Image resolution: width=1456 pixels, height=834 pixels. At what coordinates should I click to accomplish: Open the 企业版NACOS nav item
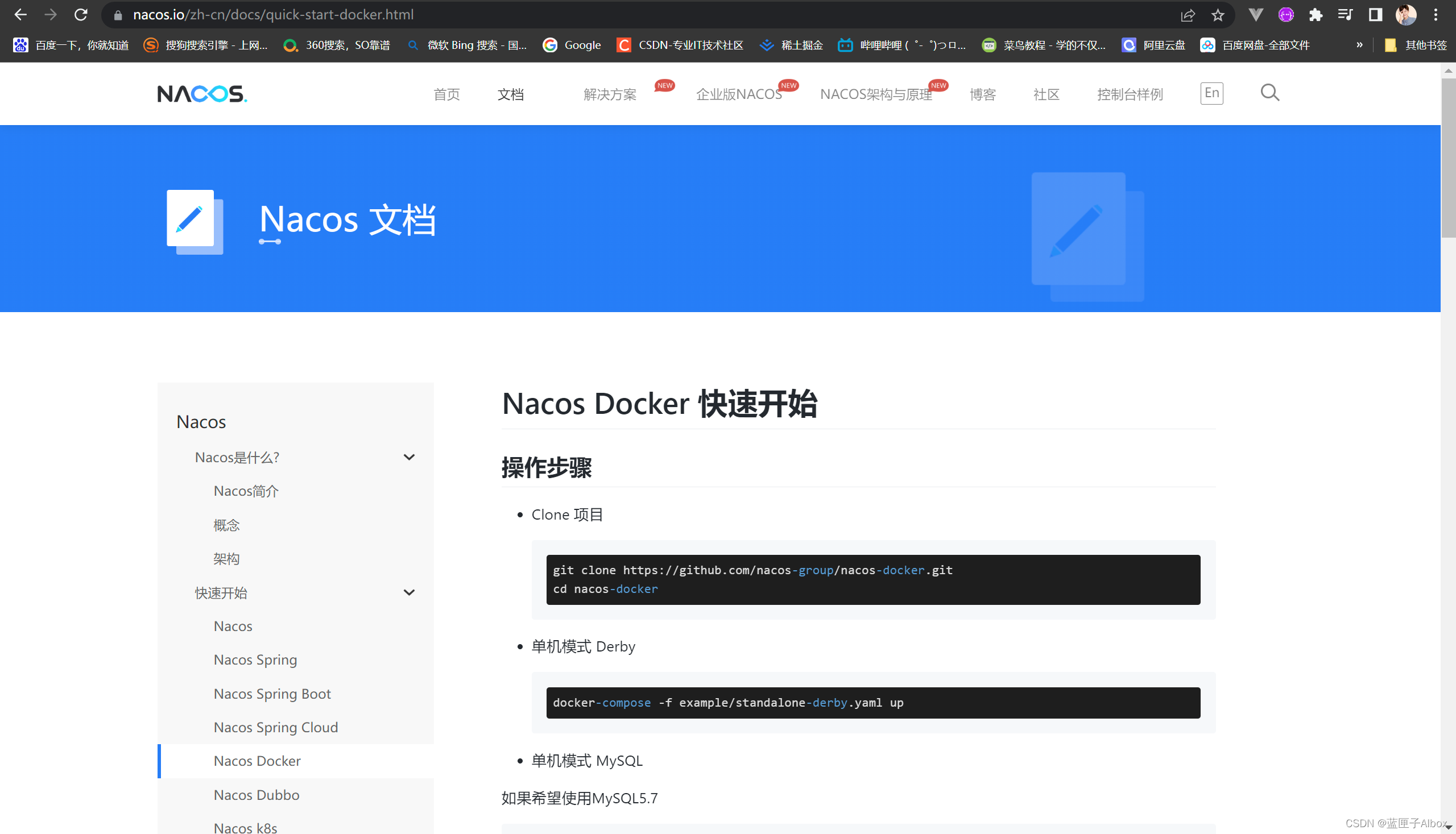coord(739,94)
